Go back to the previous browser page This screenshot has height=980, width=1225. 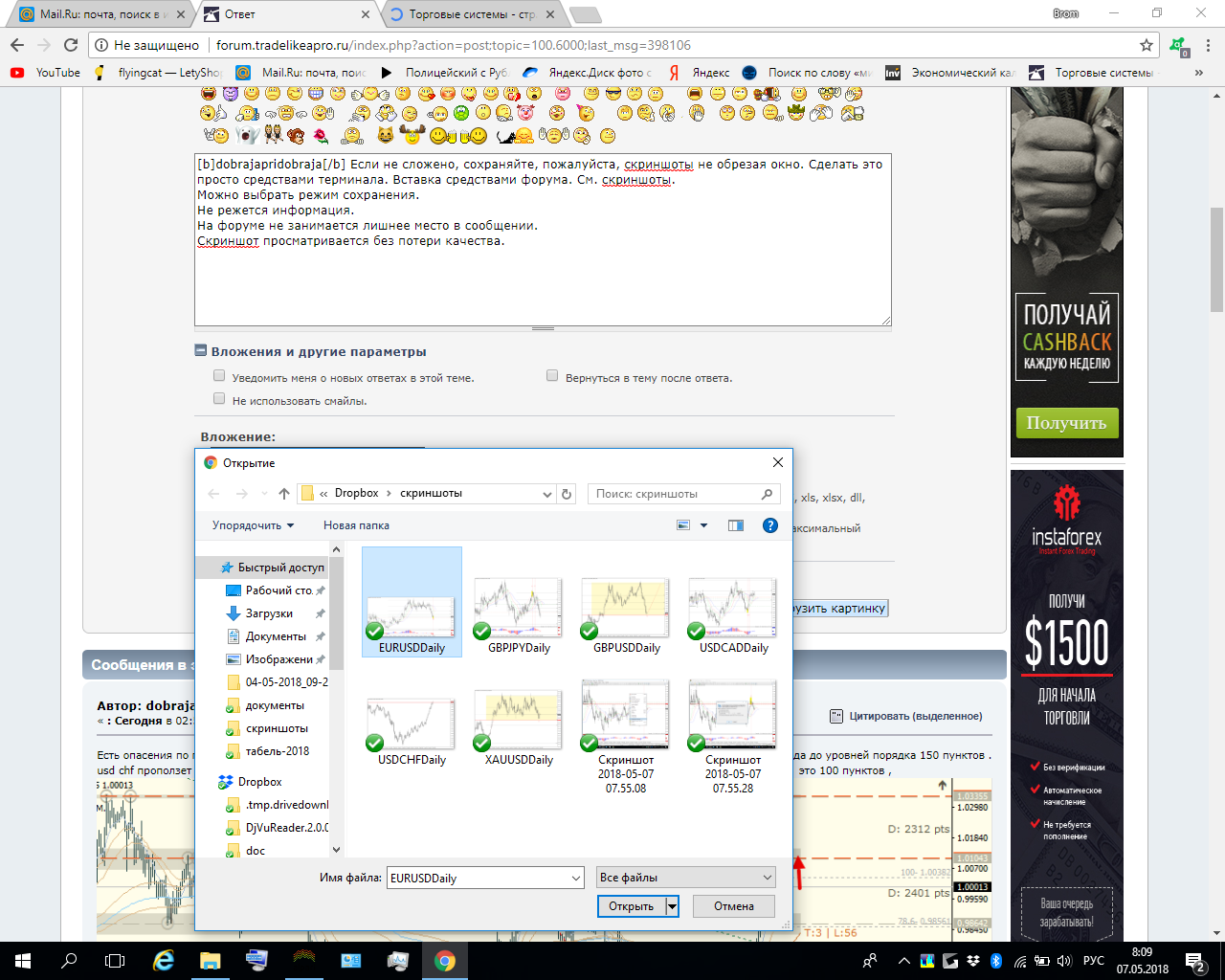click(x=17, y=45)
